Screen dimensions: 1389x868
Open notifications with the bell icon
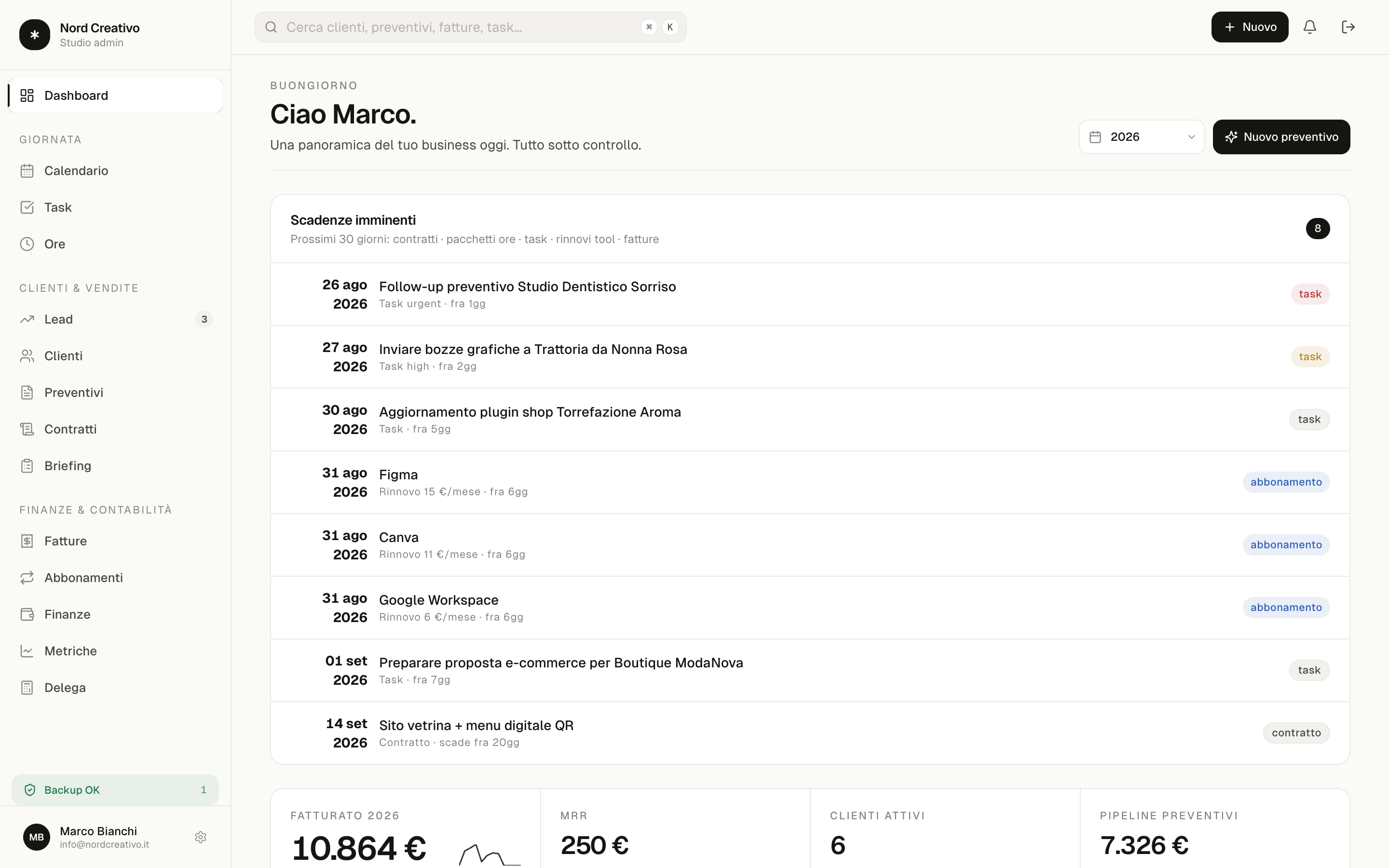point(1309,27)
